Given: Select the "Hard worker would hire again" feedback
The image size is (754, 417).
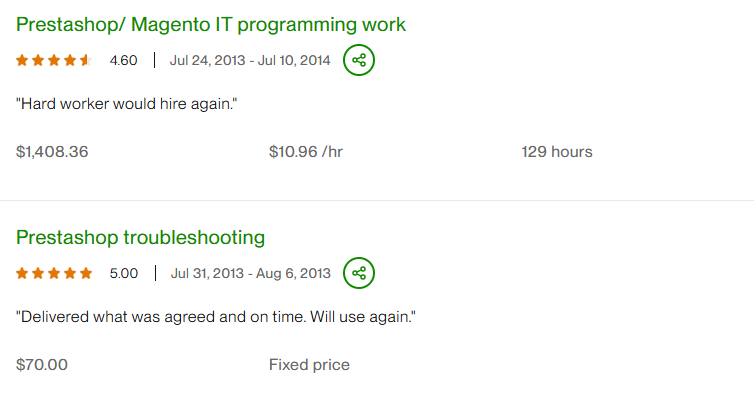Looking at the screenshot, I should tap(126, 103).
